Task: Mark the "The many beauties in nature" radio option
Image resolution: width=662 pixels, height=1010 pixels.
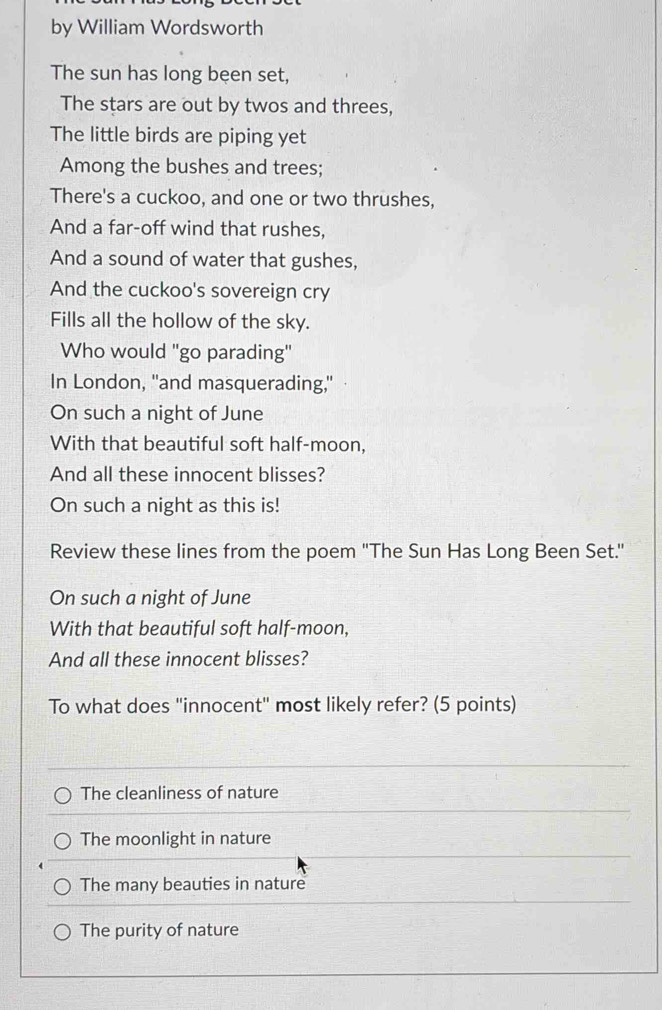Action: pos(62,887)
